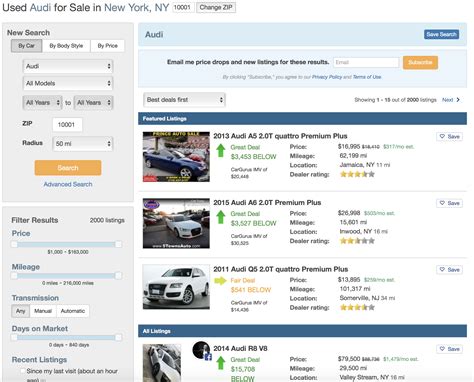Check 'Since my last visit' checkbox
Image resolution: width=474 pixels, height=382 pixels.
click(x=22, y=371)
